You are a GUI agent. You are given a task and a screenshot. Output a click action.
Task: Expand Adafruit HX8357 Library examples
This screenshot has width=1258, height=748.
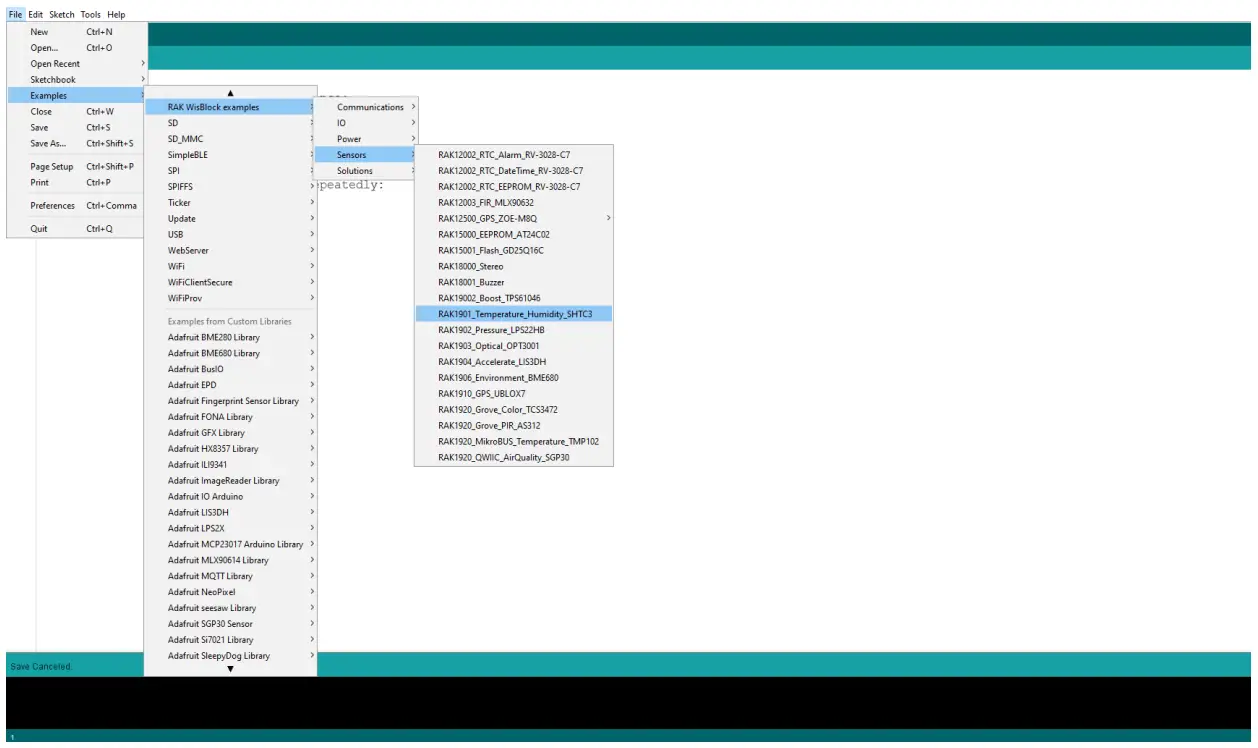(x=231, y=449)
